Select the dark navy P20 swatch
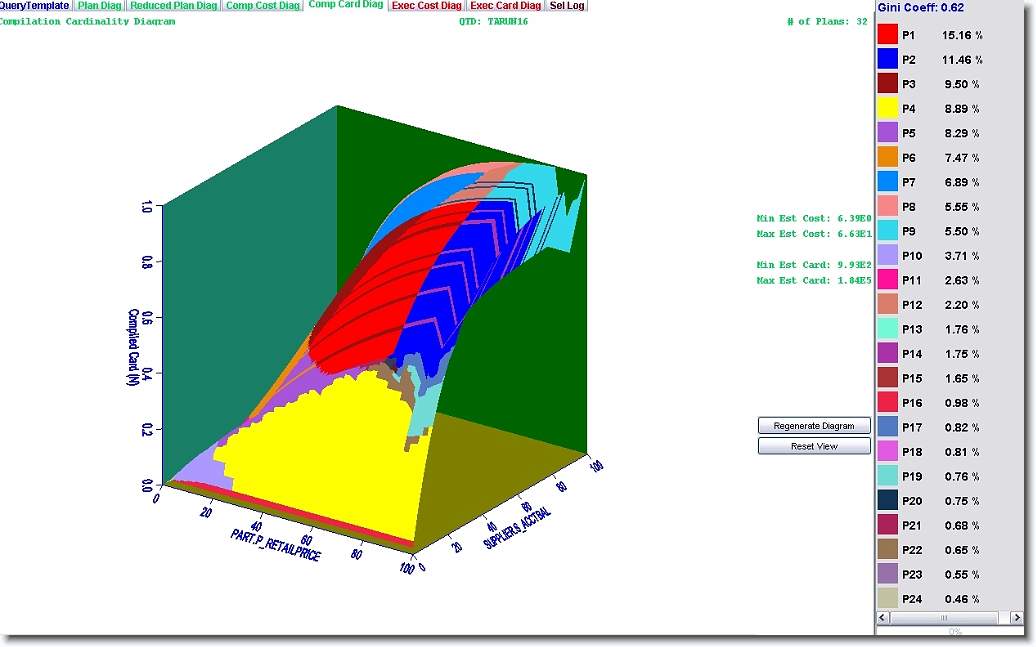1036x647 pixels. point(888,501)
